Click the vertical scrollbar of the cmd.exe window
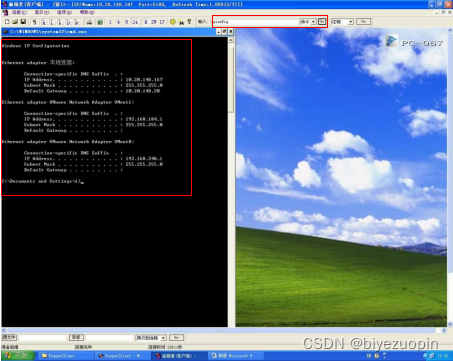 coord(231,182)
